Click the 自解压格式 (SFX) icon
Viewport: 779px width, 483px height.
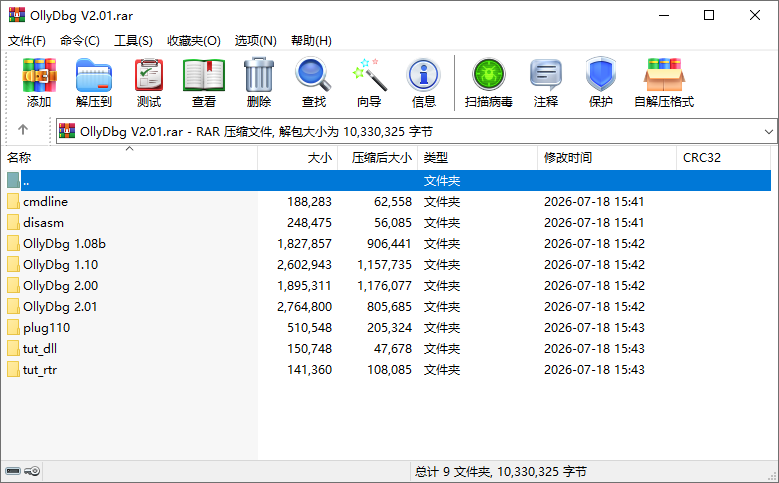(664, 76)
